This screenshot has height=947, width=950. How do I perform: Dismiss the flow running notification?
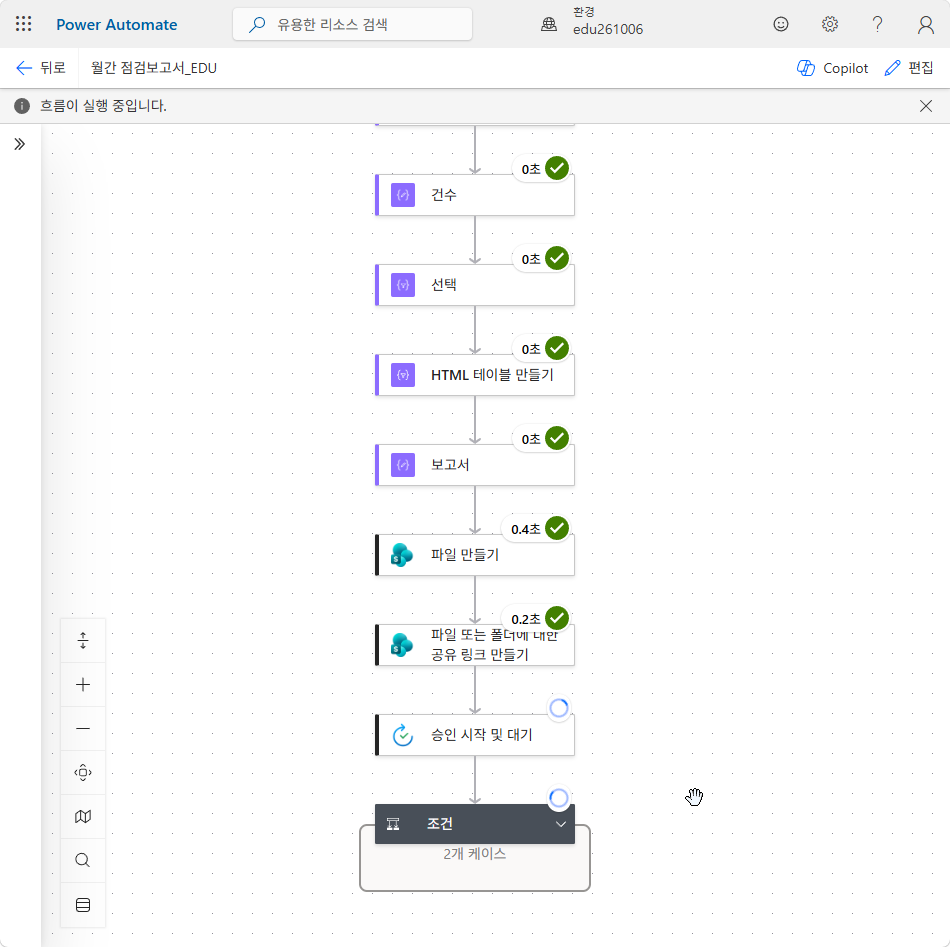pos(925,106)
